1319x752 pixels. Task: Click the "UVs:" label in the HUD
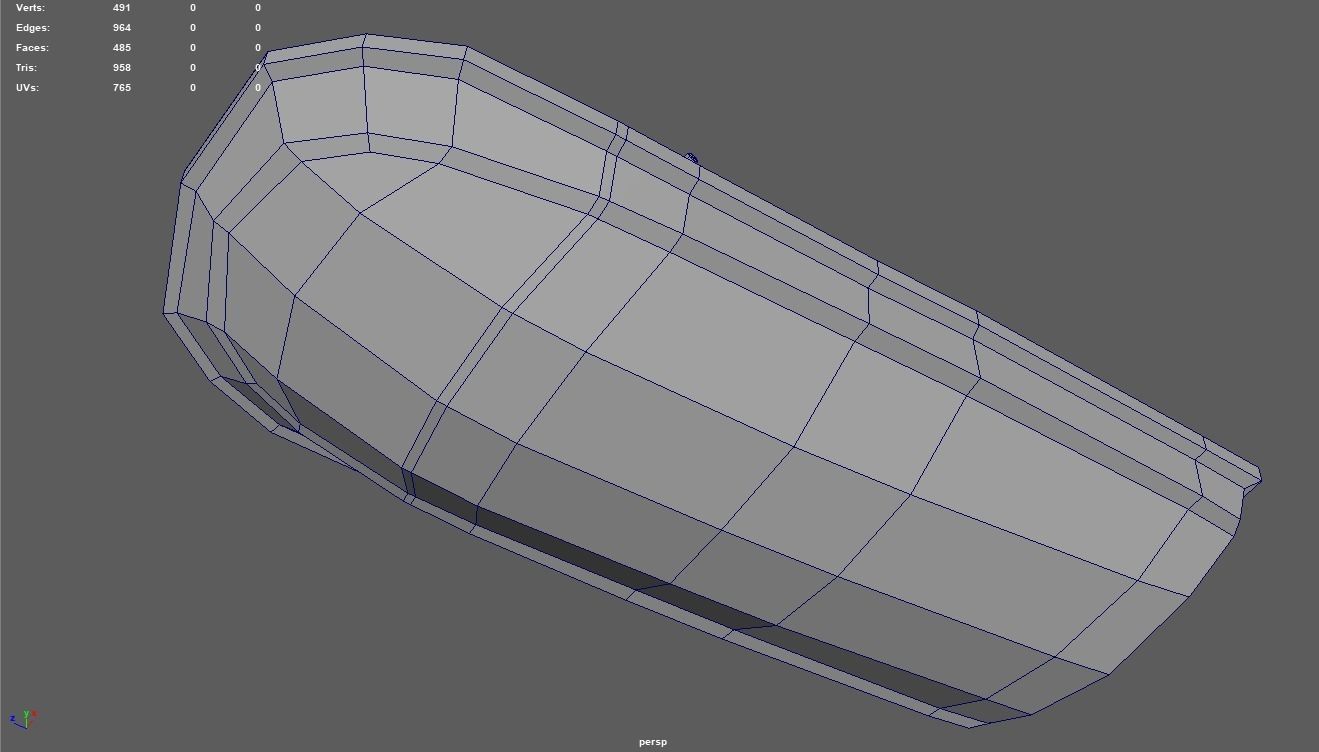27,88
